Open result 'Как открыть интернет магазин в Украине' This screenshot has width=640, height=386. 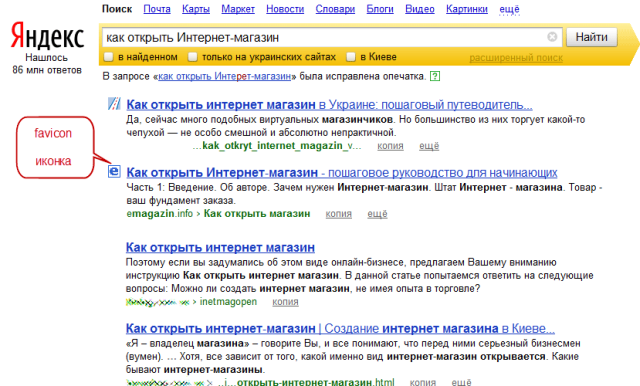(x=329, y=104)
